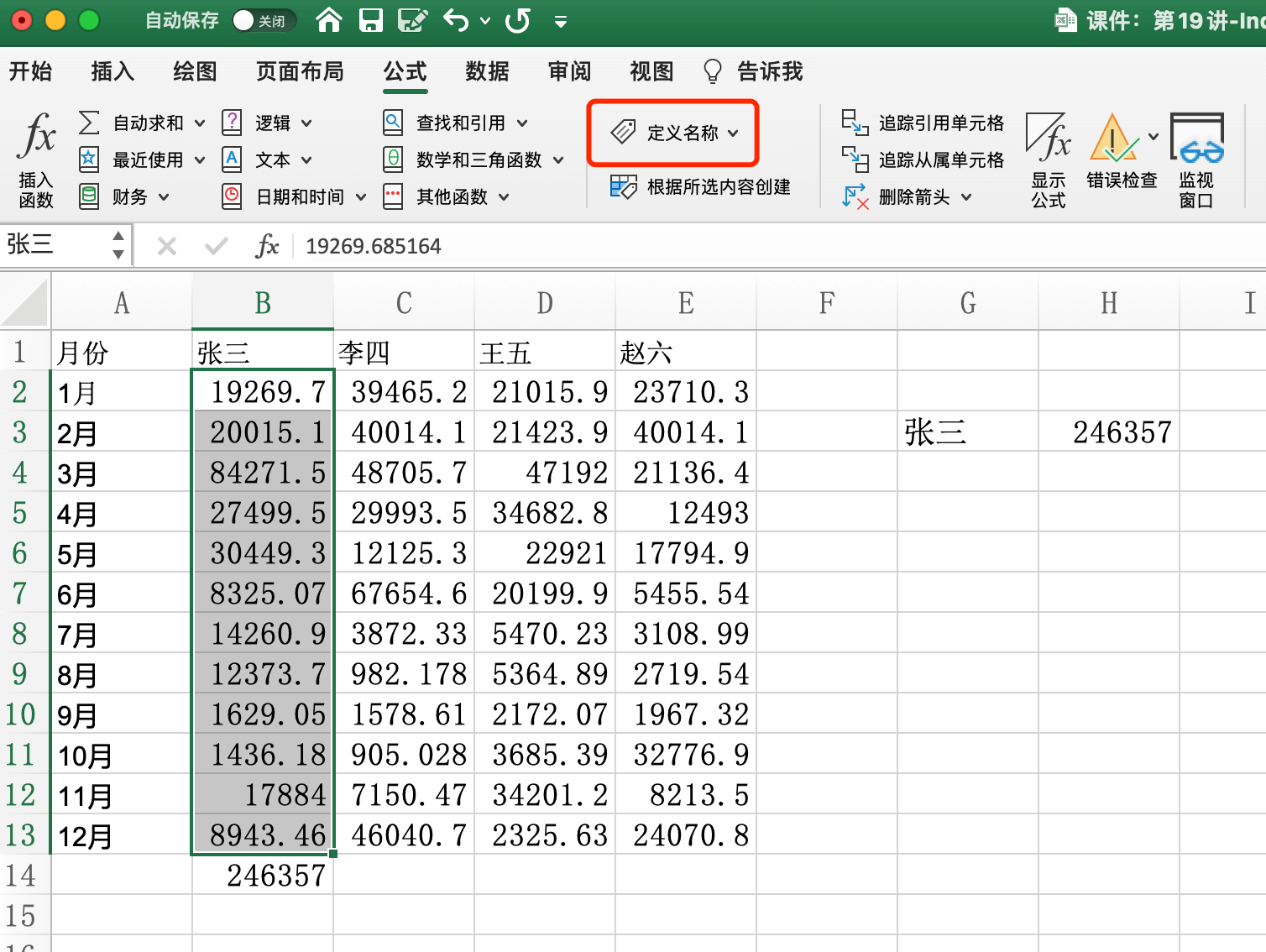Viewport: 1266px width, 952px height.
Task: Click Create from Selection icon
Action: pos(623,186)
